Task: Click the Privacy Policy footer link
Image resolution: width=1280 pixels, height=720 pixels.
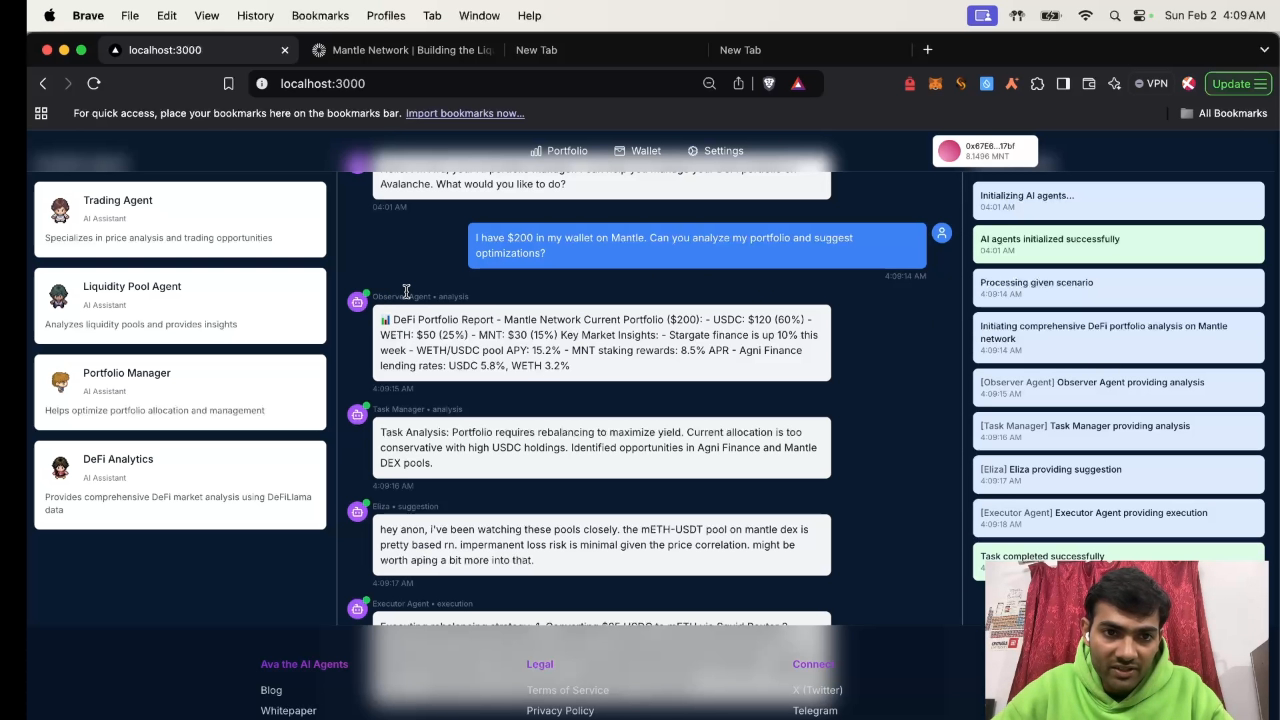Action: (x=560, y=711)
